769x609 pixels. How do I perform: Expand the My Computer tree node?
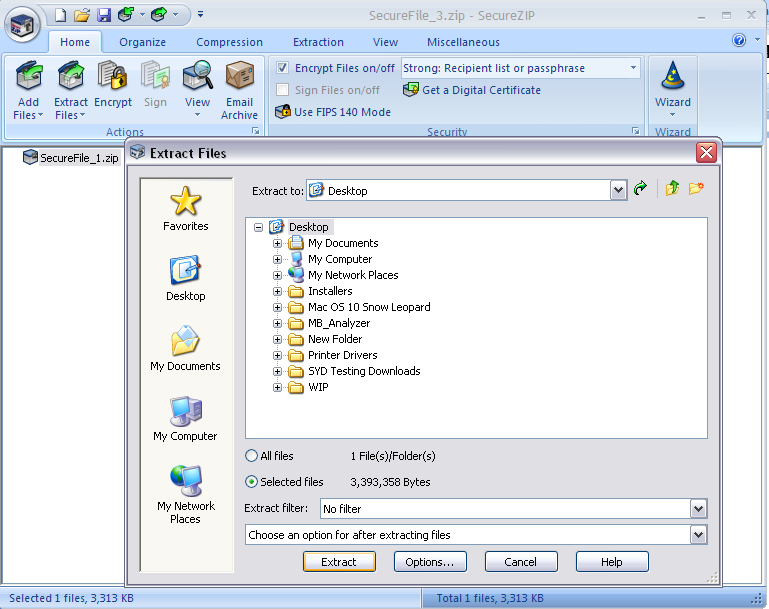pos(278,259)
